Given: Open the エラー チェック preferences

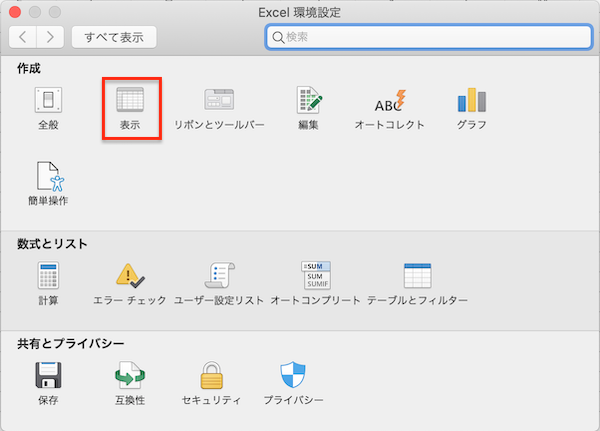Looking at the screenshot, I should pos(130,283).
